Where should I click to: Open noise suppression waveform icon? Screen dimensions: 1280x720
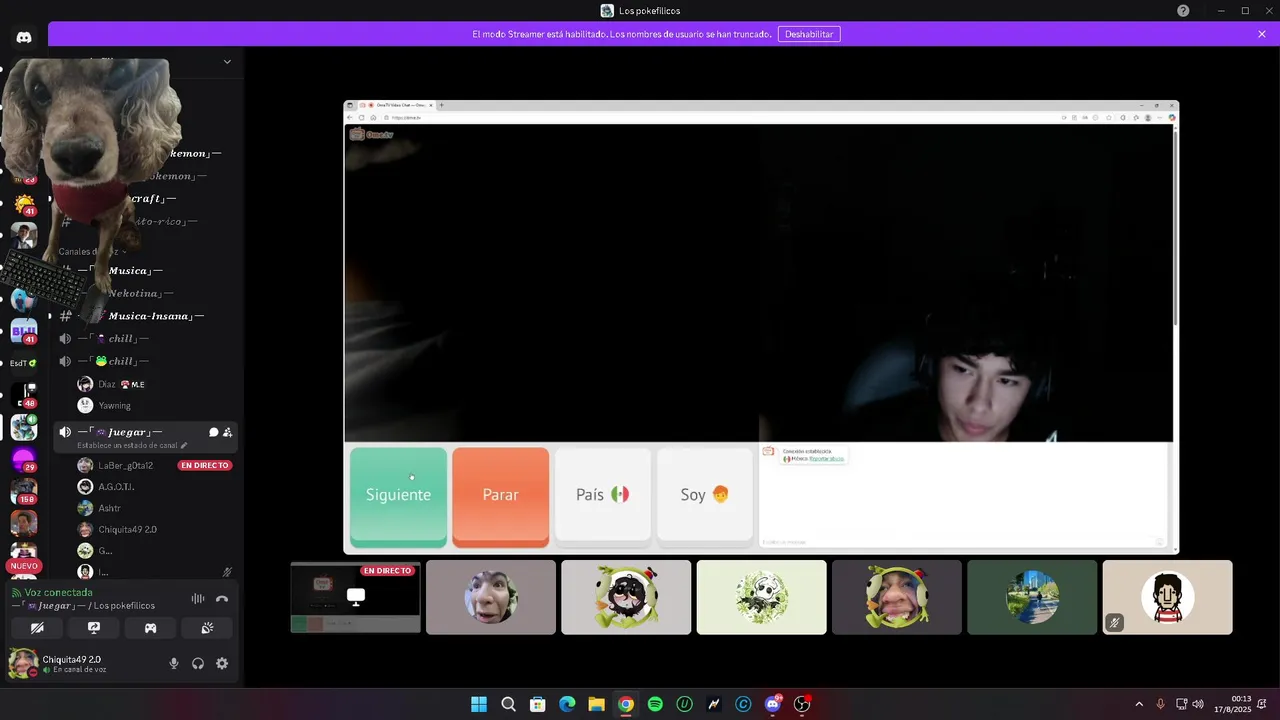click(198, 599)
